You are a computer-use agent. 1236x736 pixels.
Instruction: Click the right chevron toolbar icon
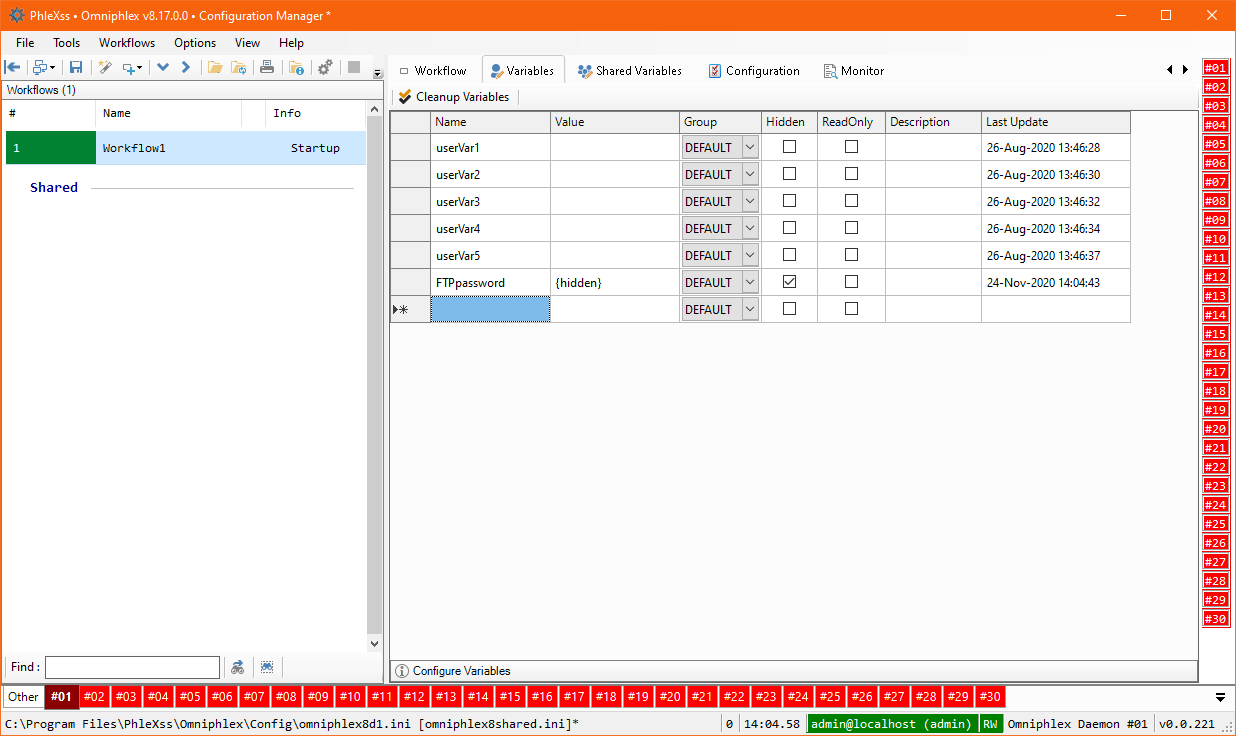186,68
